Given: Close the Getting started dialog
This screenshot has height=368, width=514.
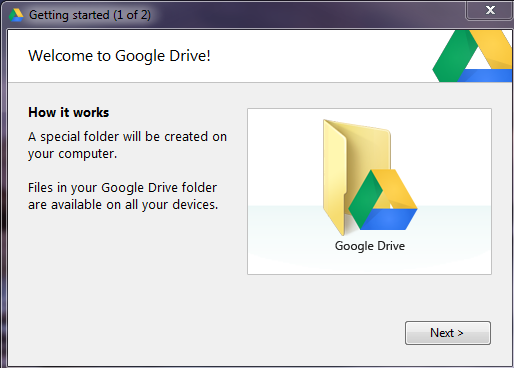Looking at the screenshot, I should click(x=489, y=10).
